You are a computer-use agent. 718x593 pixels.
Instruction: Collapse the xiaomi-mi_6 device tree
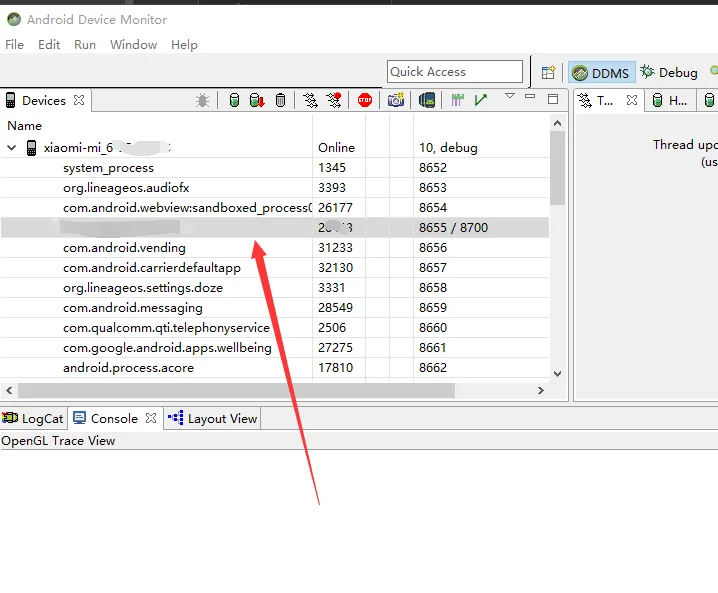[12, 148]
